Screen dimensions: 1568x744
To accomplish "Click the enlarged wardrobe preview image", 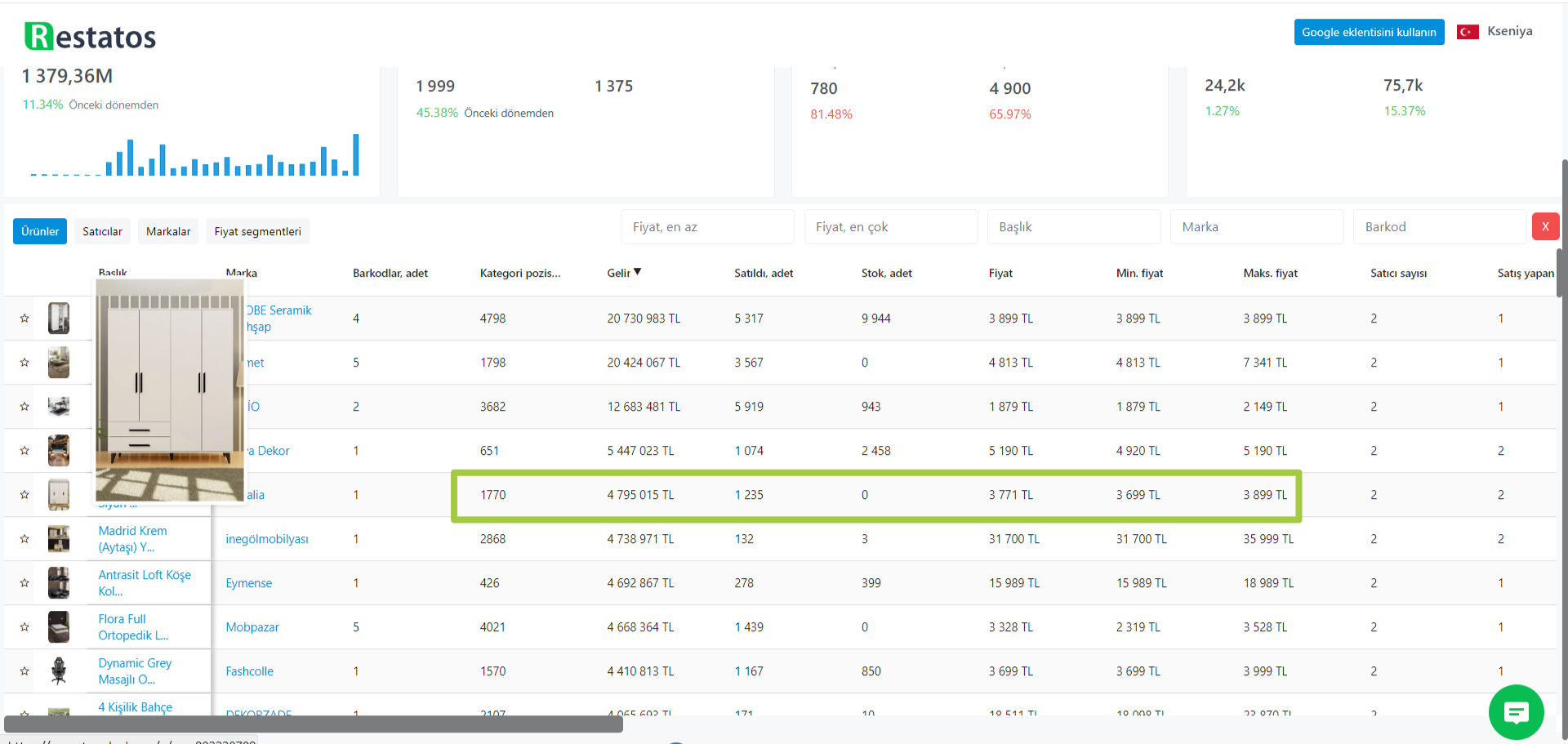I will pos(170,390).
